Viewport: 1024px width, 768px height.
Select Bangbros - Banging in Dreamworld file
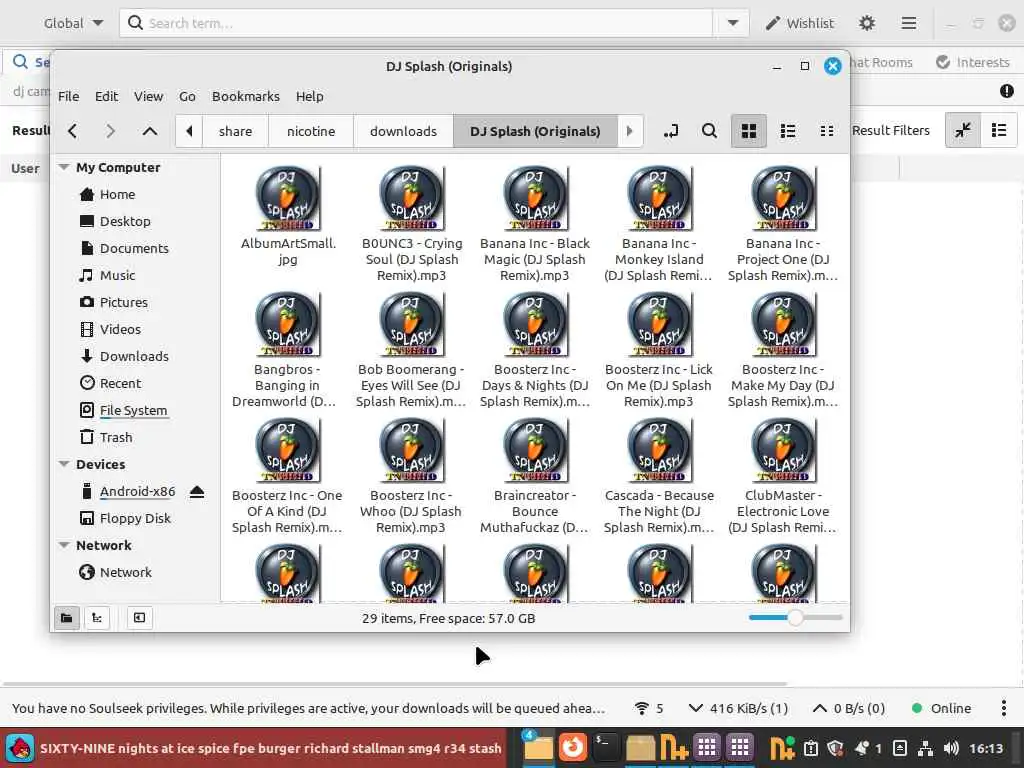click(287, 349)
